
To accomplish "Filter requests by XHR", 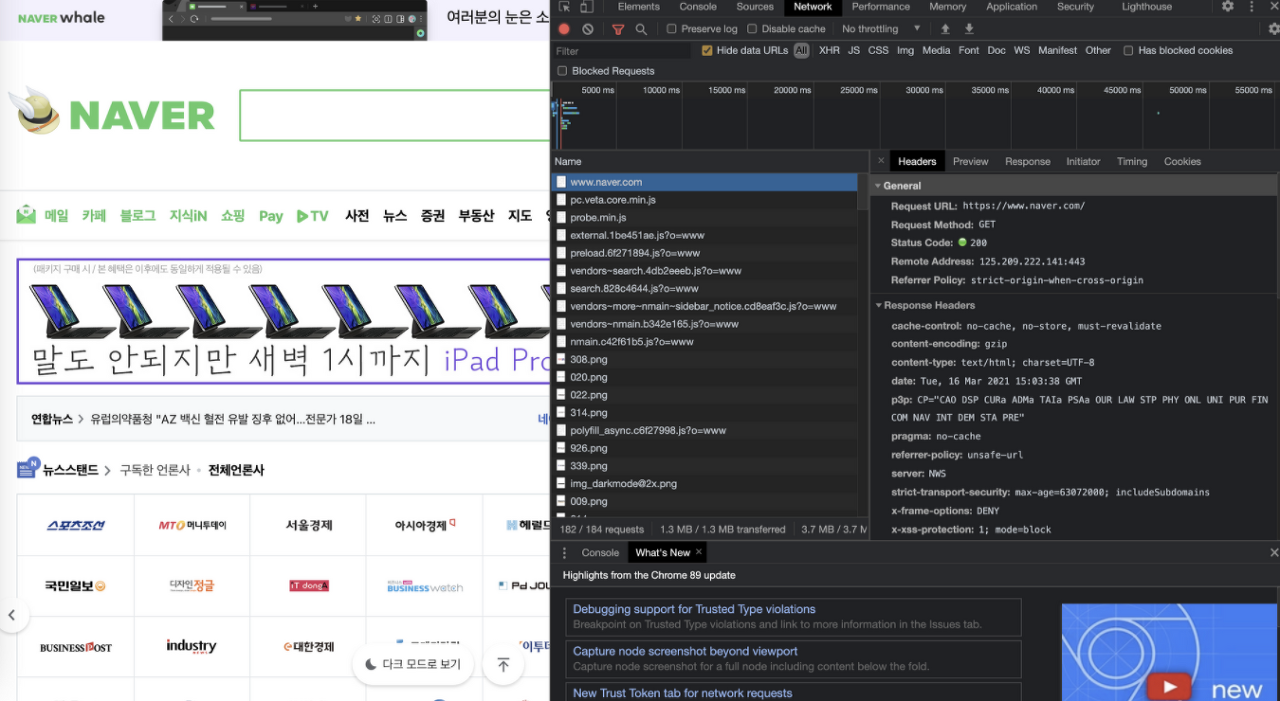I will [829, 50].
